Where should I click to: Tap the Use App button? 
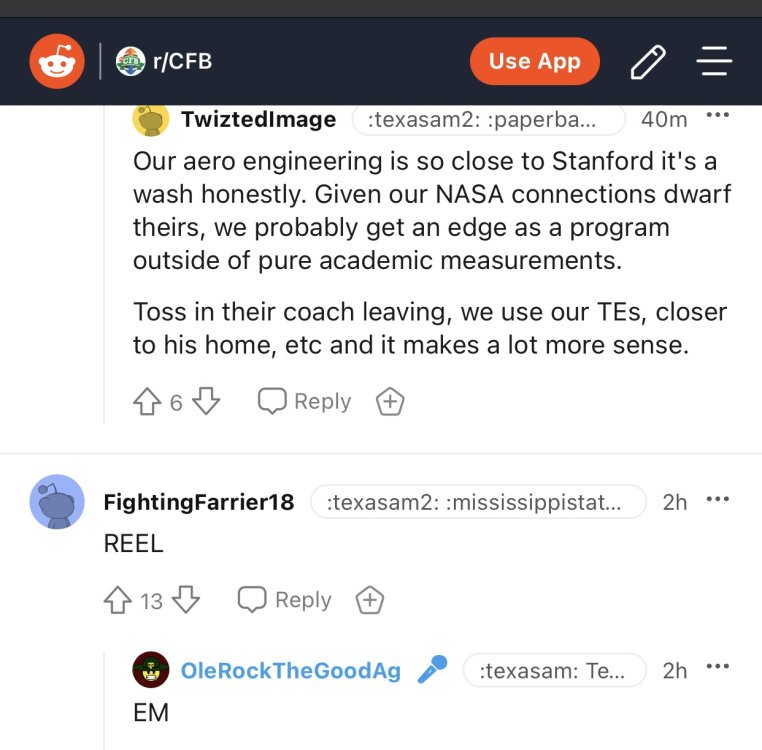pyautogui.click(x=534, y=62)
